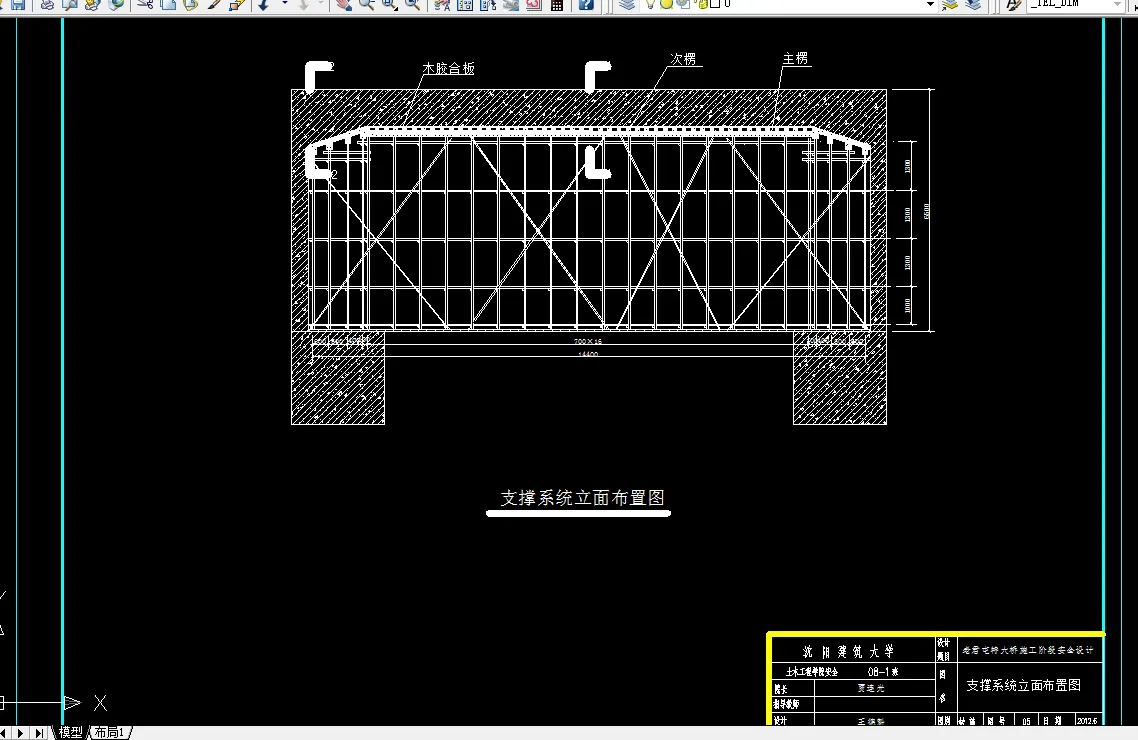Open the Undo history dropdown arrow
The image size is (1138, 740).
pos(284,4)
